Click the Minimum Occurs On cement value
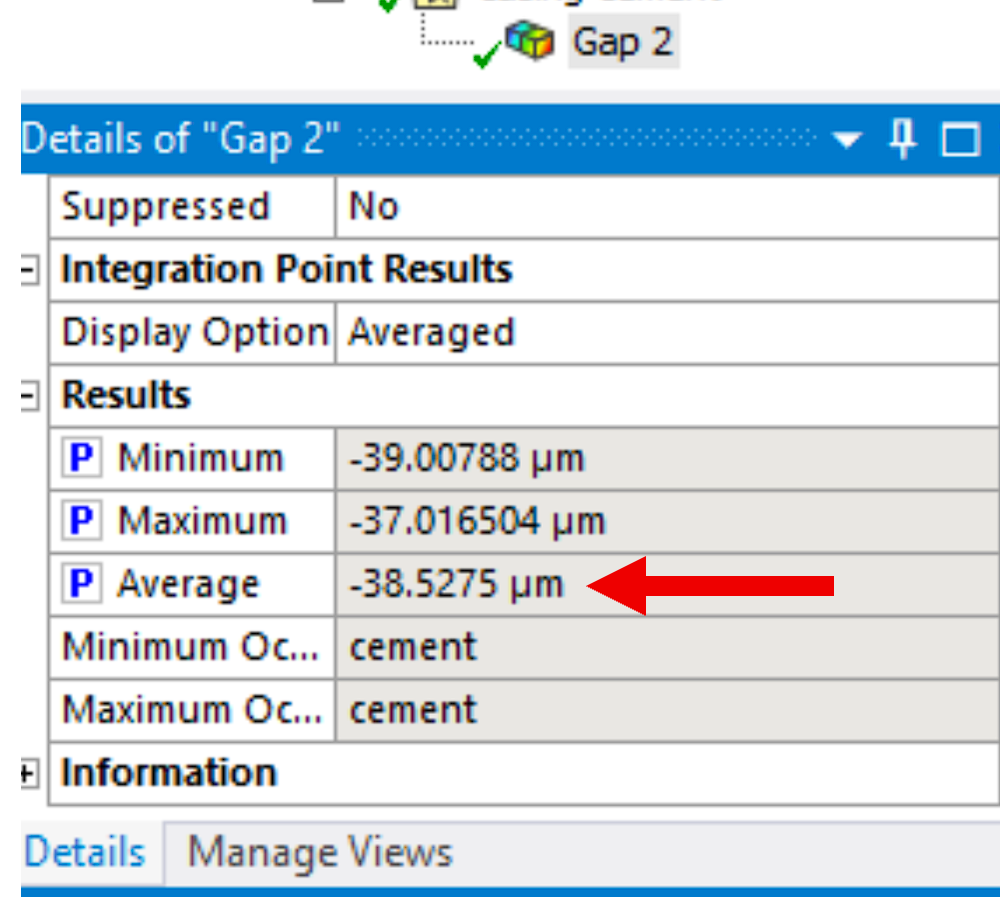 pyautogui.click(x=413, y=648)
